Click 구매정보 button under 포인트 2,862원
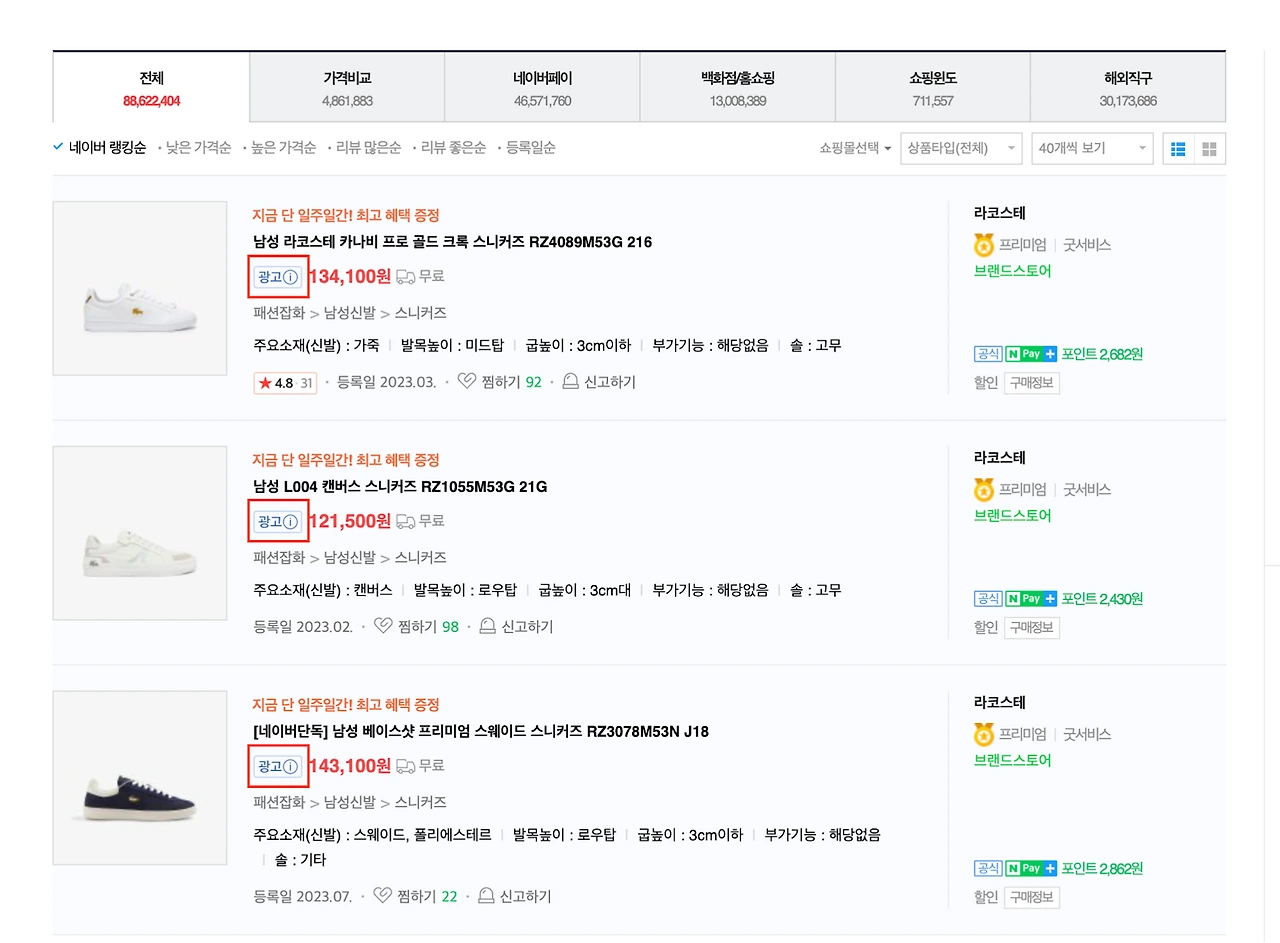Viewport: 1280px width, 943px height. [1032, 897]
